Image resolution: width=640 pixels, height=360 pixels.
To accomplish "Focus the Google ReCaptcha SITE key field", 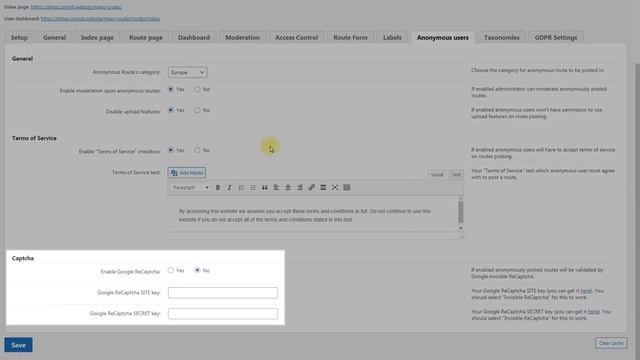I will (223, 293).
